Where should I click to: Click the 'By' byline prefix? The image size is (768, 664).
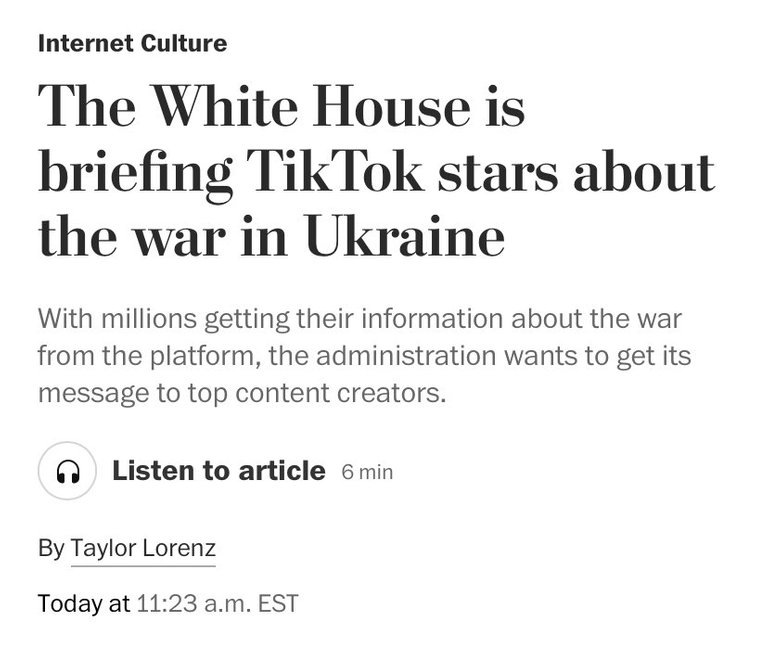coord(51,548)
